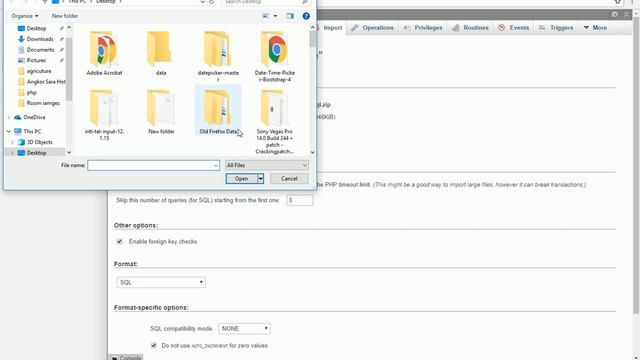Image resolution: width=640 pixels, height=360 pixels.
Task: Open the agricuture folder in sidebar
Action: (x=39, y=71)
